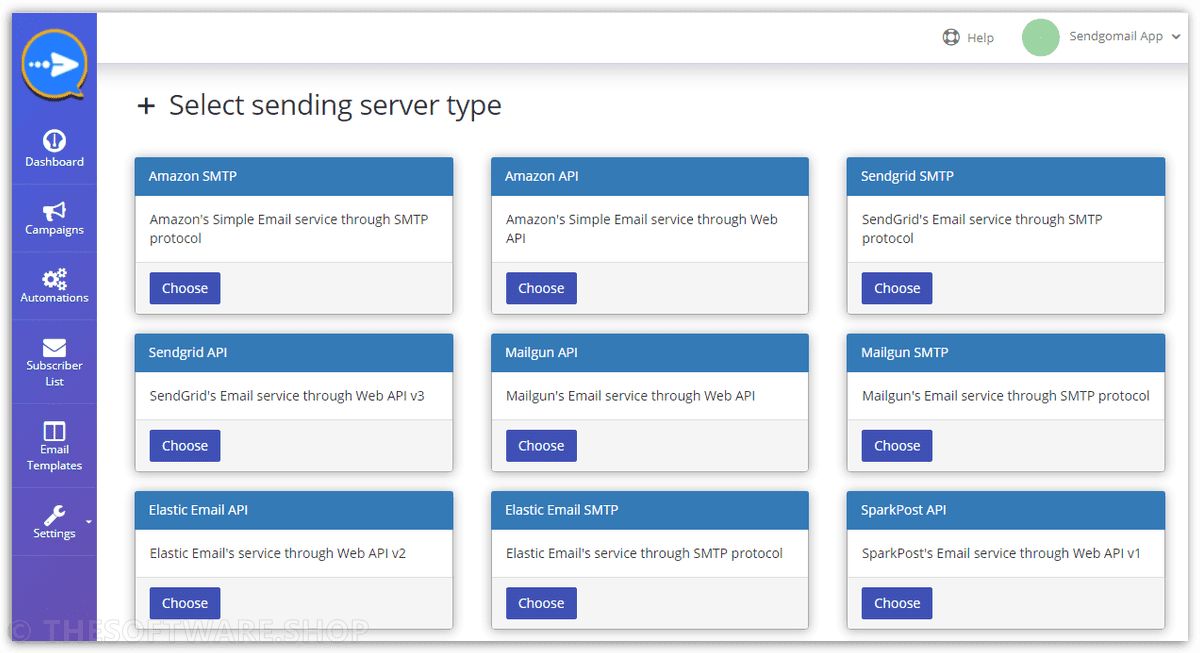Open Campaigns megaphone icon

(54, 210)
